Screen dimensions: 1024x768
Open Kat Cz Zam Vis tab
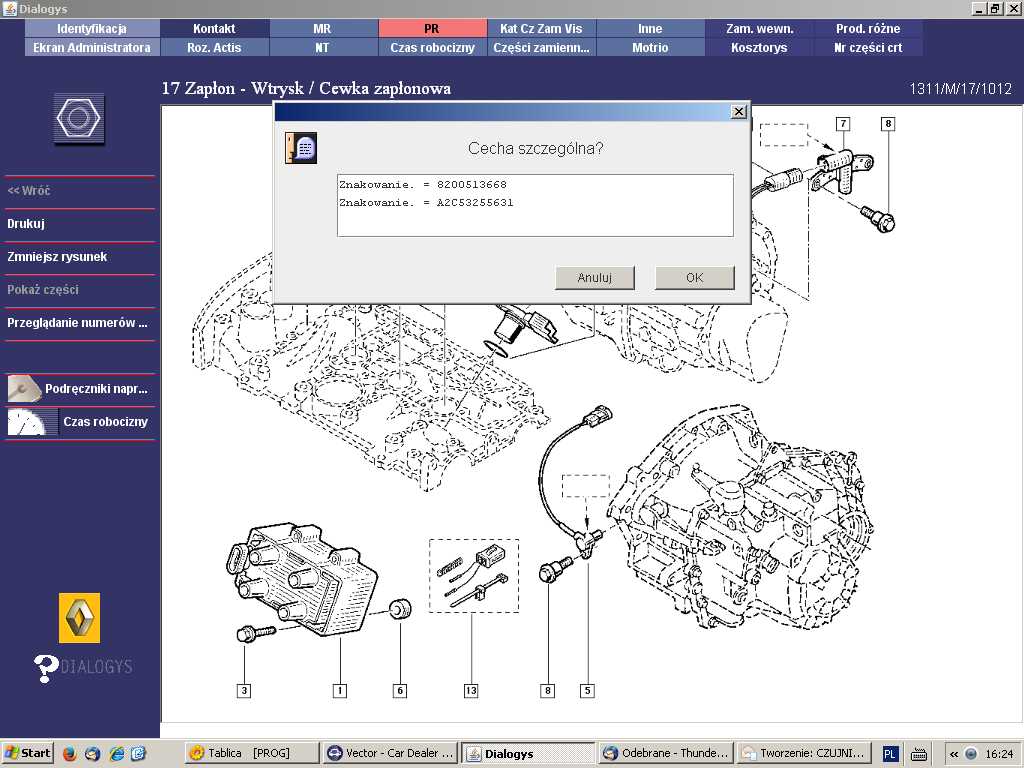[541, 28]
